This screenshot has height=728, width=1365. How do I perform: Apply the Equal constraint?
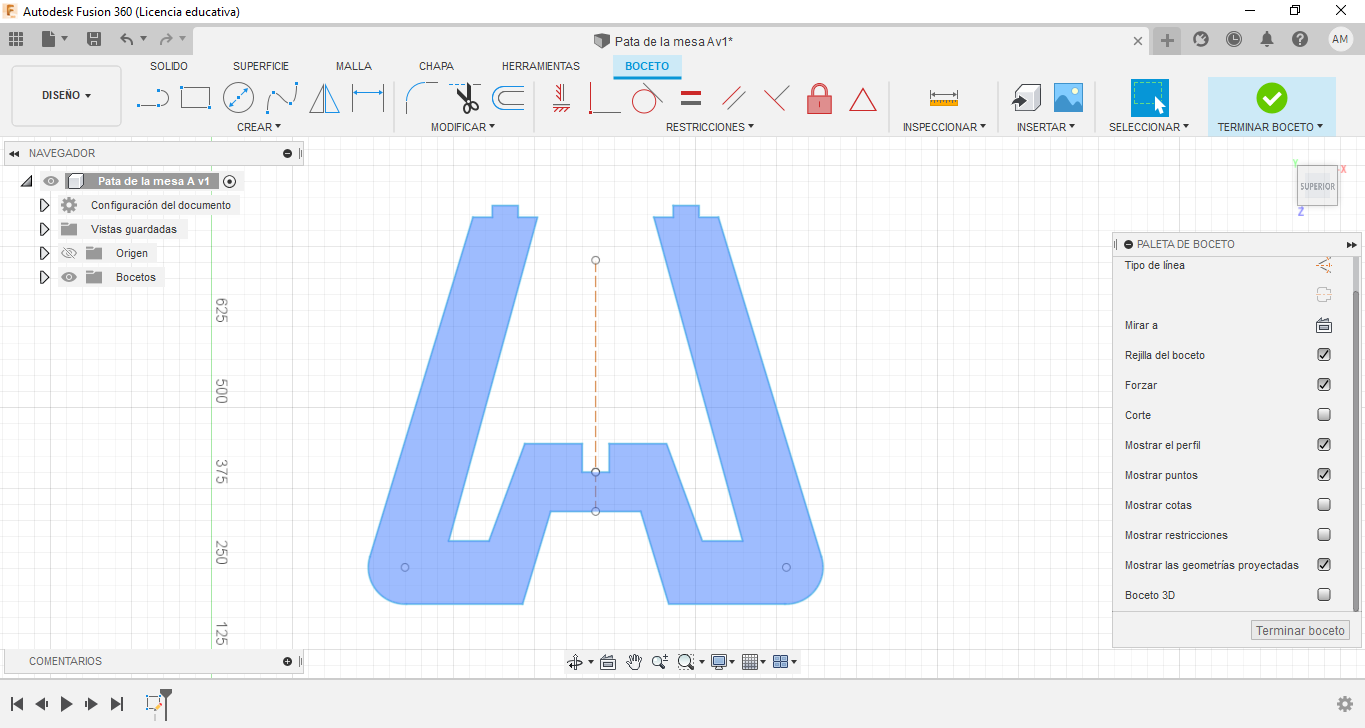pos(690,98)
